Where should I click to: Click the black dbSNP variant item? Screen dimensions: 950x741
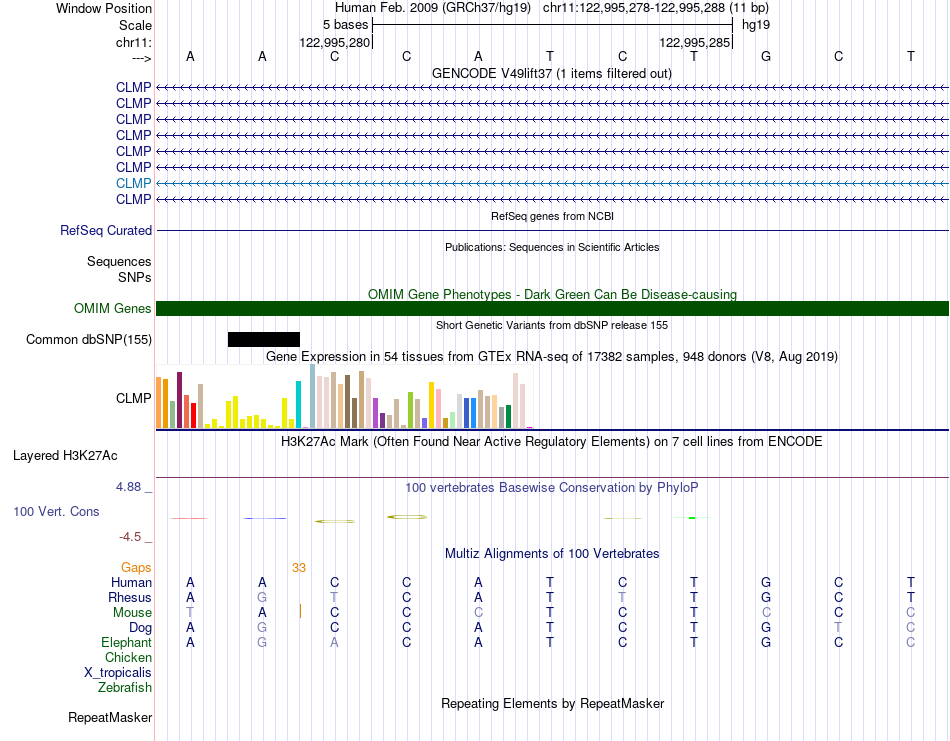coord(264,339)
